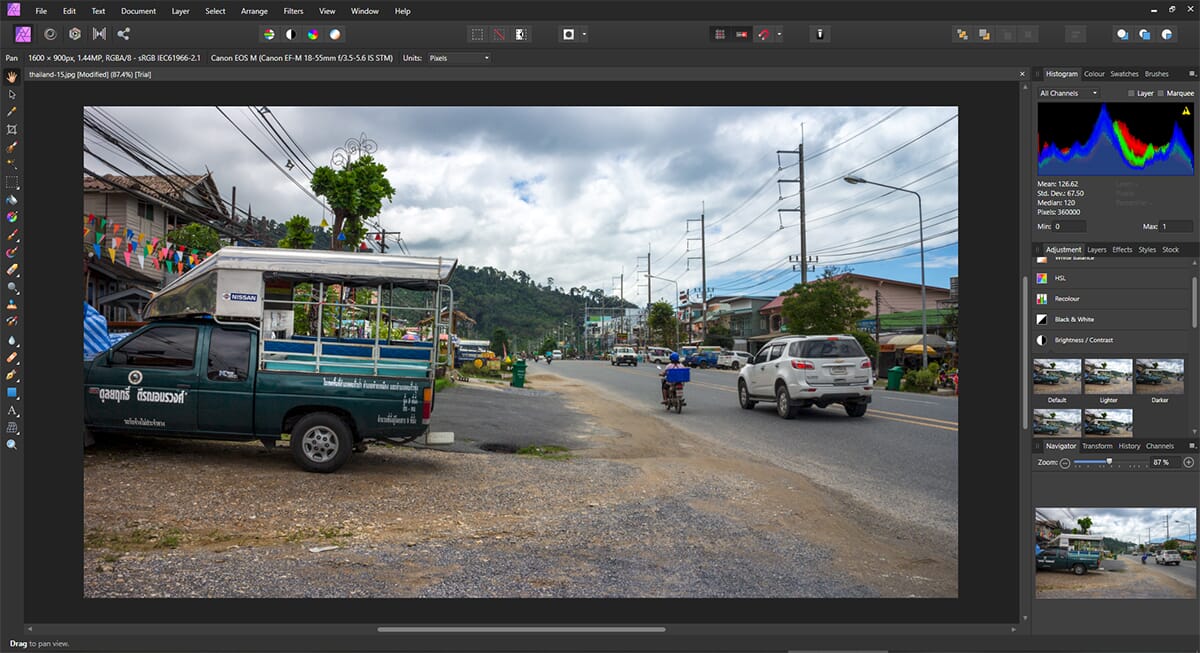Select the Crop tool
The width and height of the screenshot is (1200, 653).
12,129
